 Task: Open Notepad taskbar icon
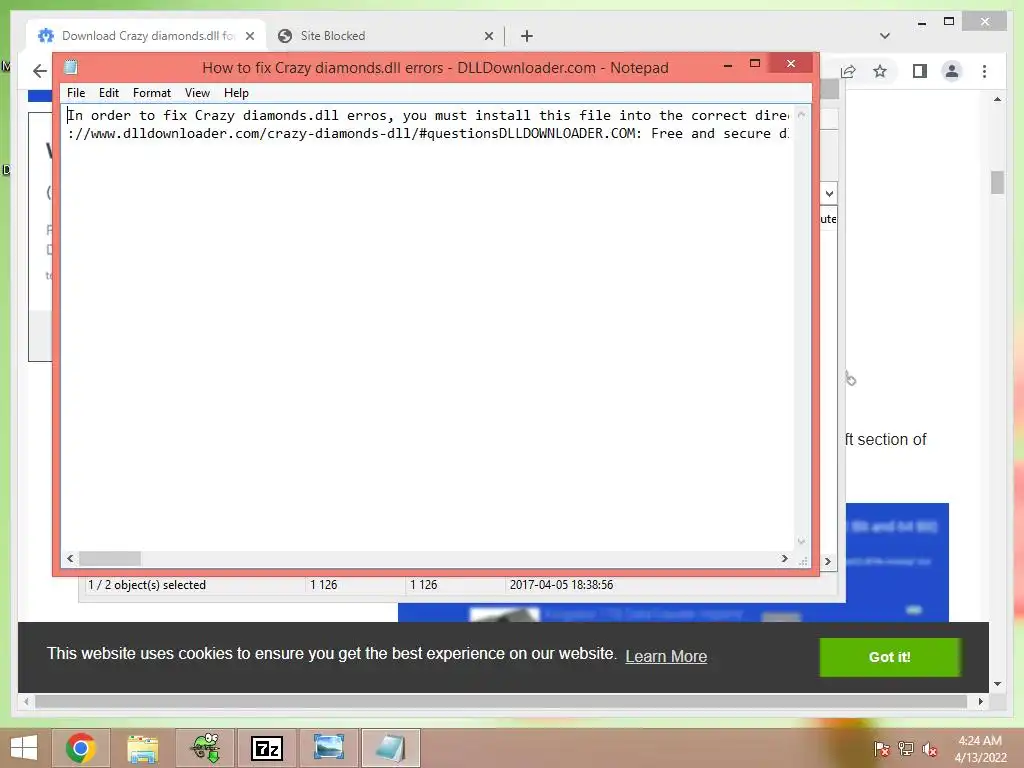point(391,748)
